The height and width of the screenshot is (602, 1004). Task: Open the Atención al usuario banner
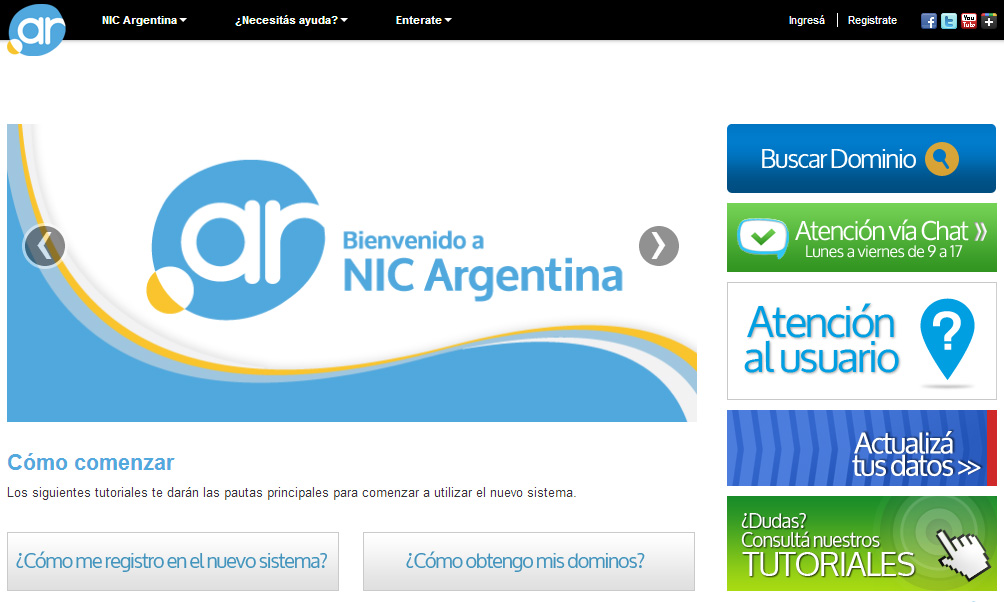tap(862, 341)
